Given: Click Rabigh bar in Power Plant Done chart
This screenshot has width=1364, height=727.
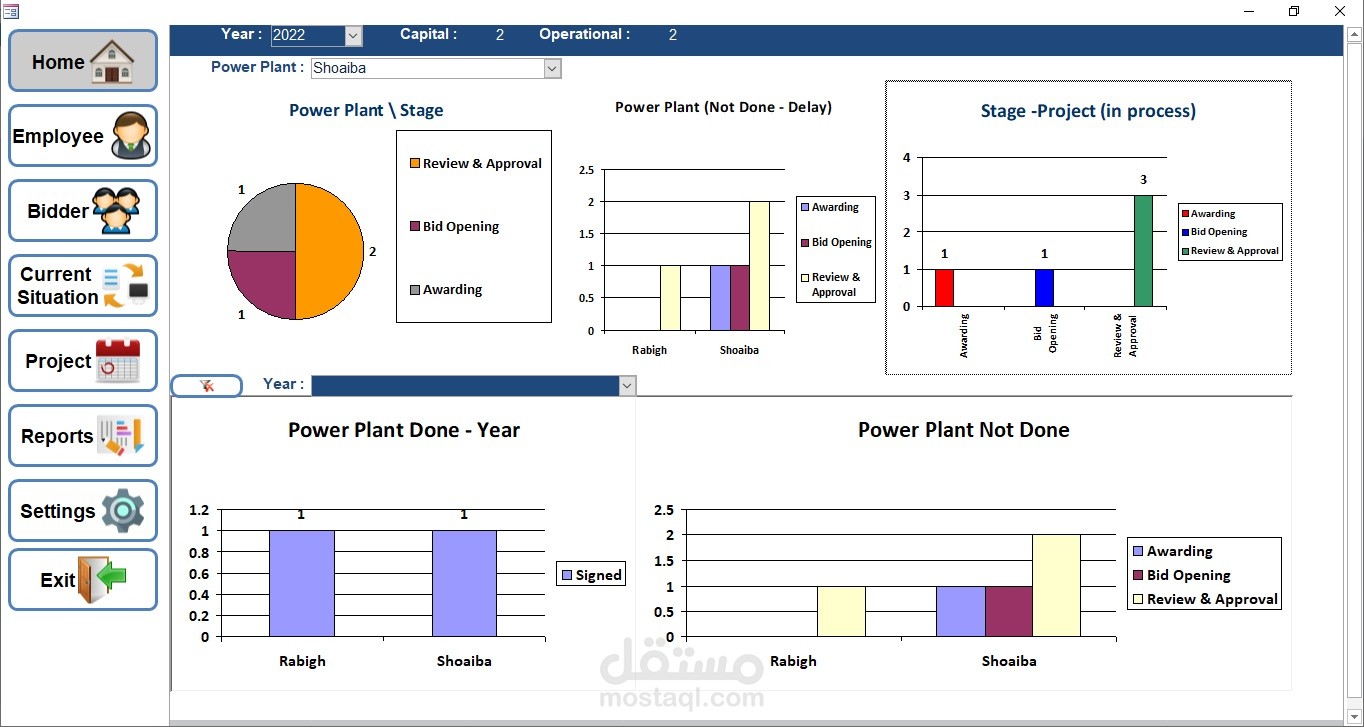Looking at the screenshot, I should pyautogui.click(x=302, y=583).
